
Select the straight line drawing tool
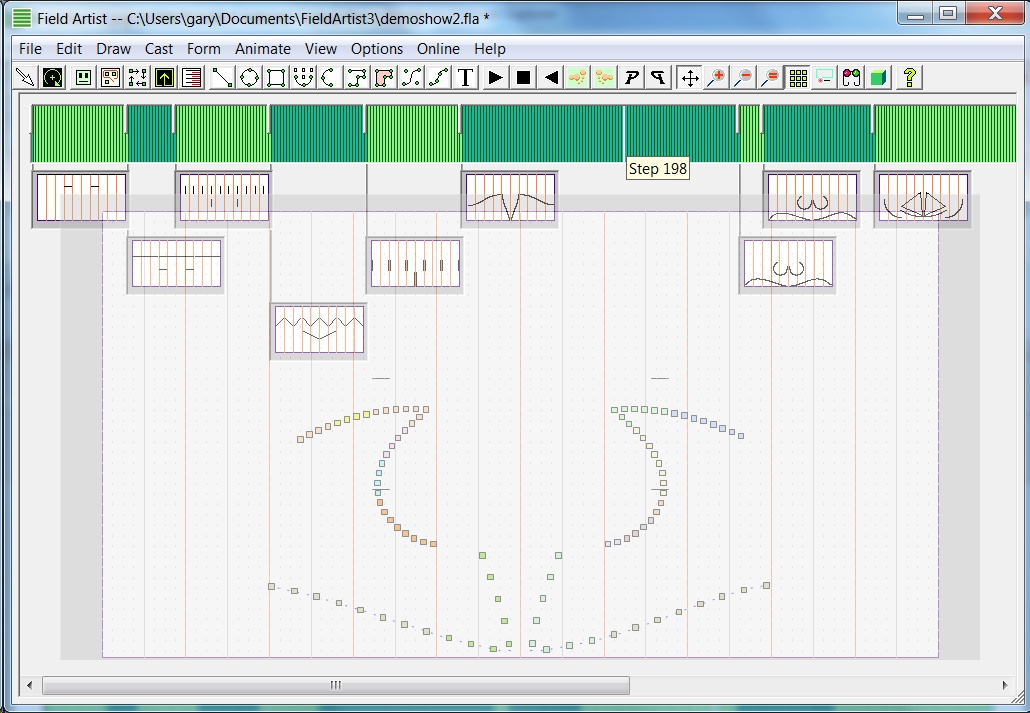pos(222,77)
